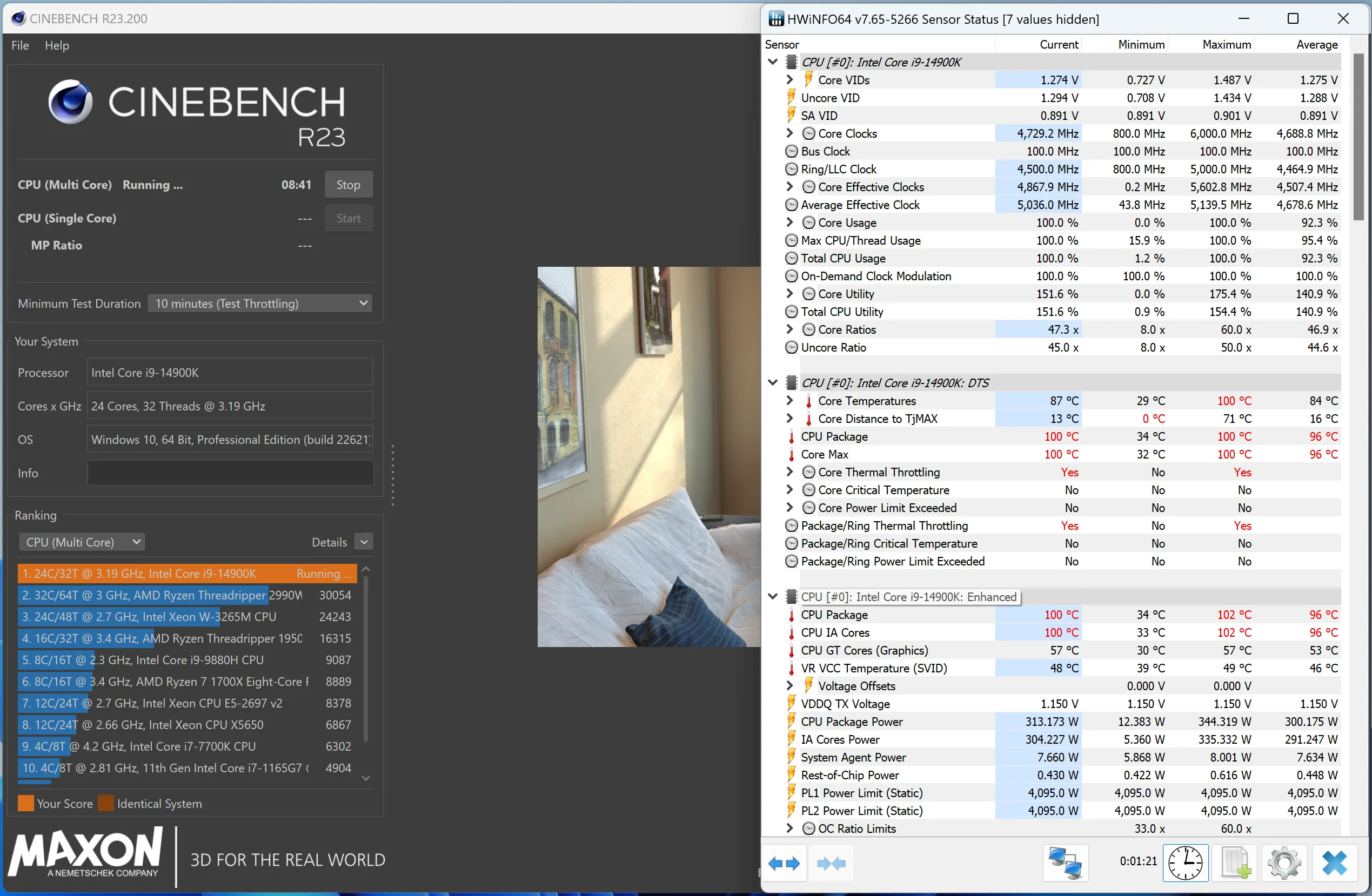Open HWiNFO sensor settings gear
1372x896 pixels.
click(1284, 863)
